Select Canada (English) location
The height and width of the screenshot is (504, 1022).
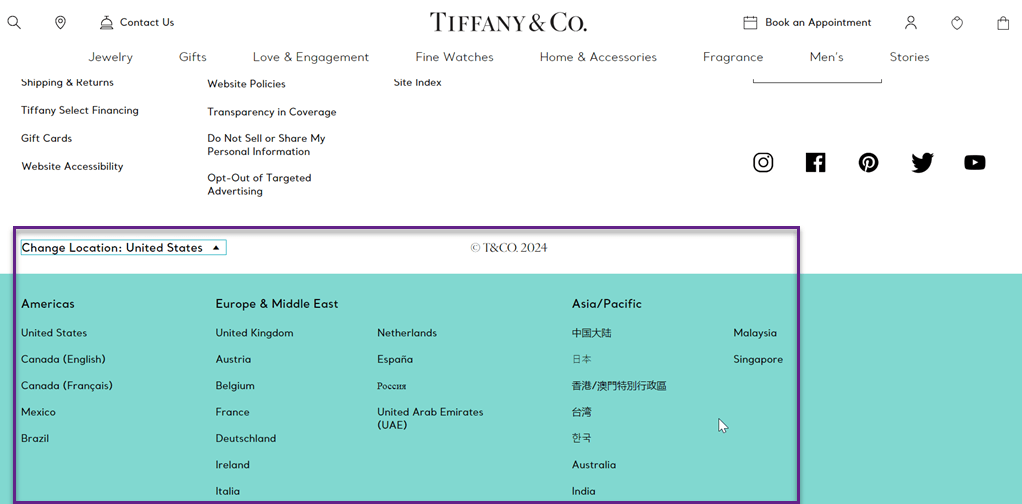tap(63, 360)
